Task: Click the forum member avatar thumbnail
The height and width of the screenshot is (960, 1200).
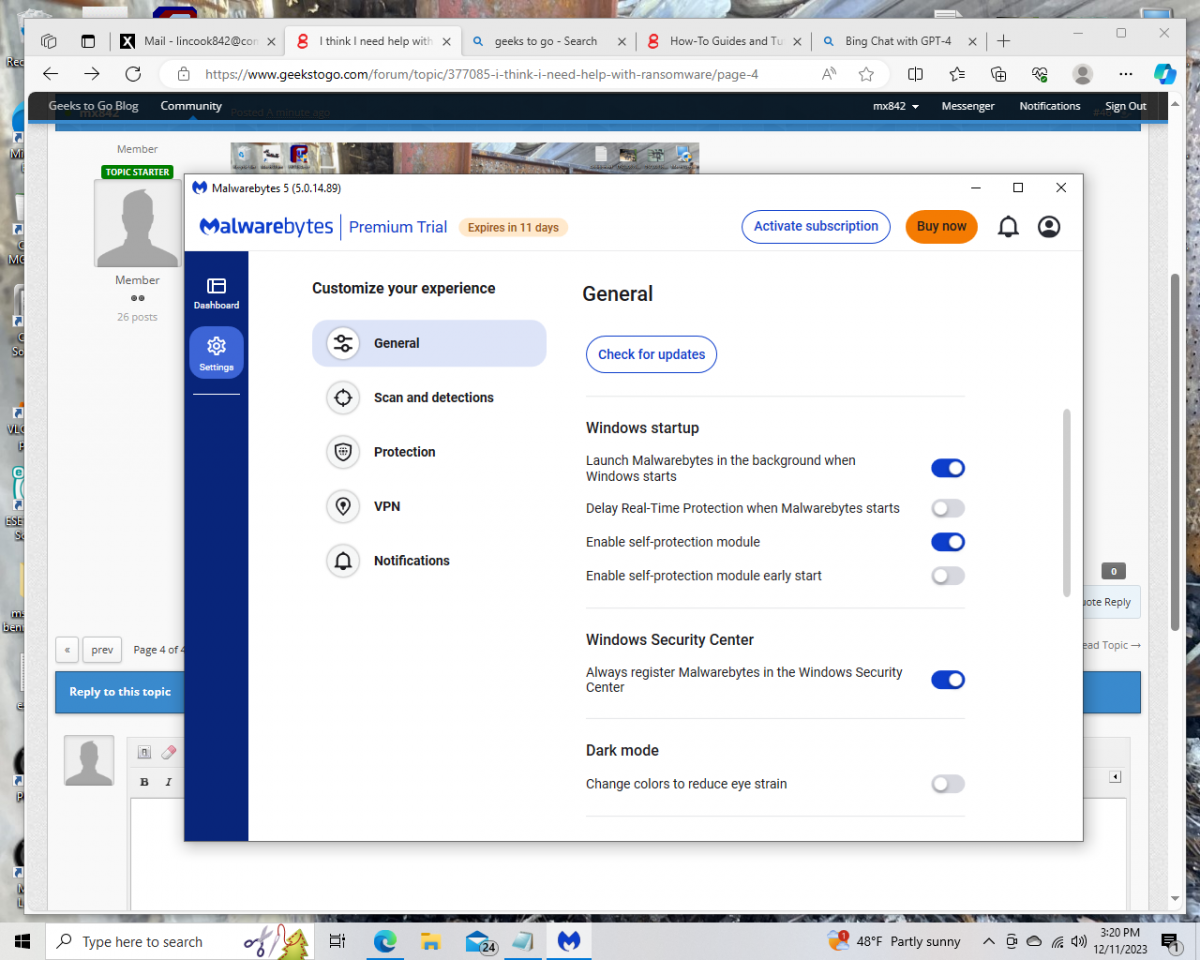Action: tap(137, 224)
